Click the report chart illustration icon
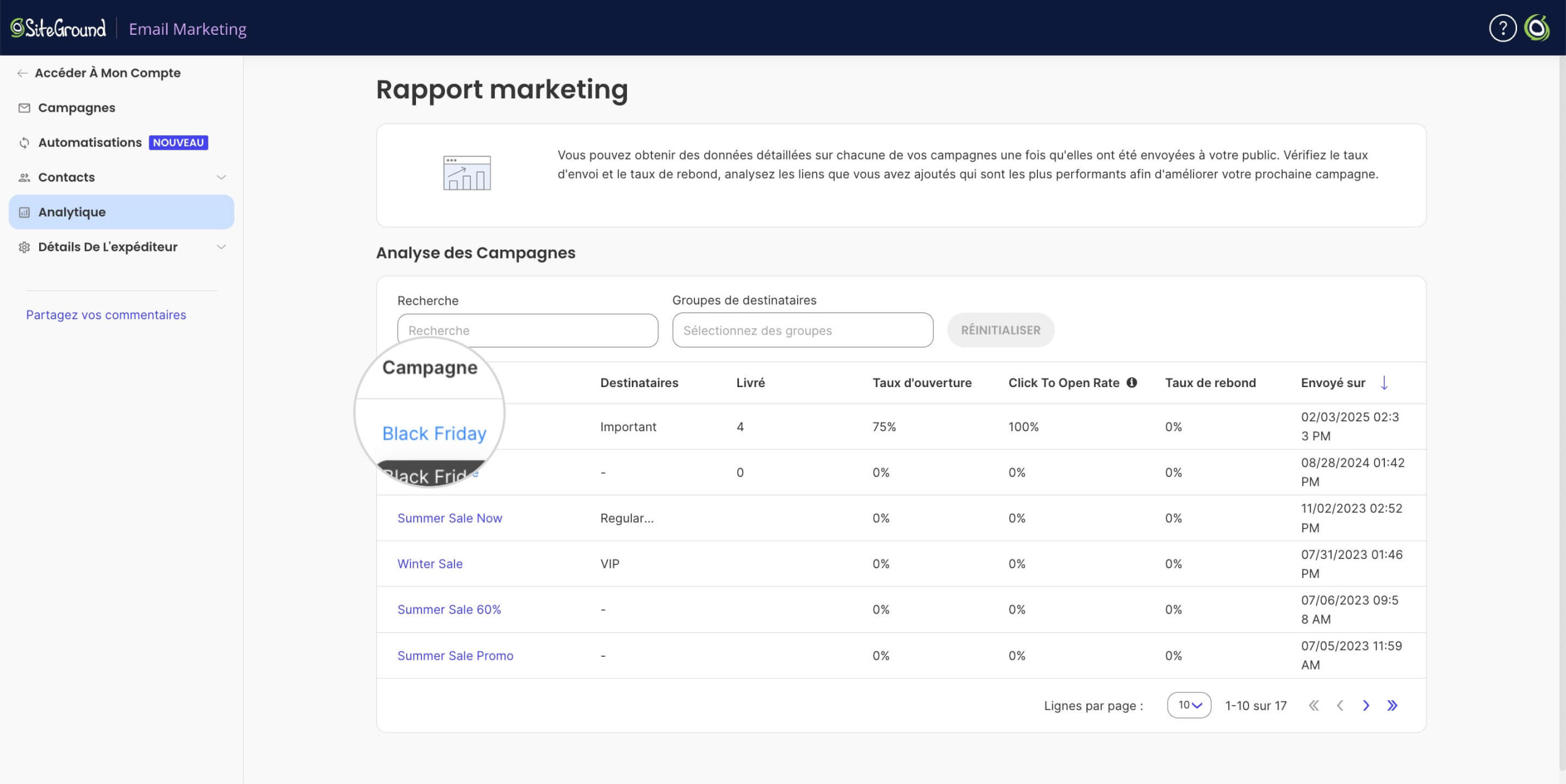Screen dimensions: 1566x784 coord(467,173)
